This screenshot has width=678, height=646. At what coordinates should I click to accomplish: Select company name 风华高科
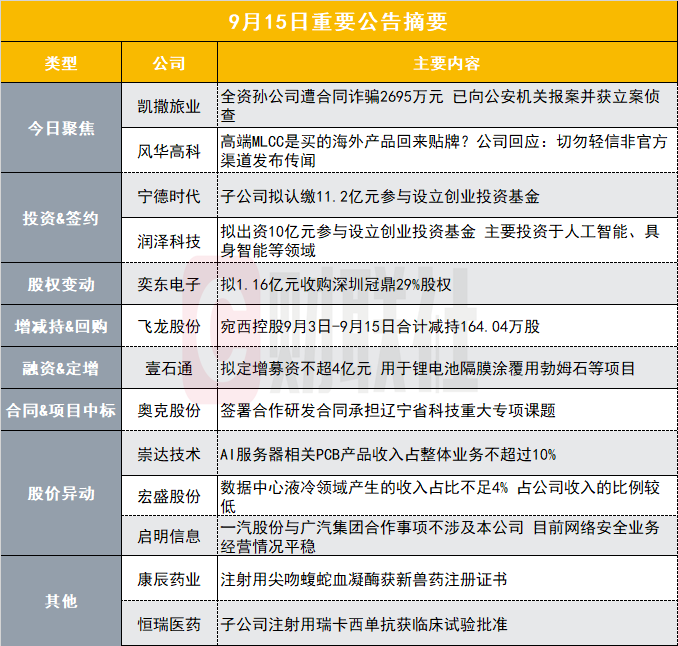[x=169, y=151]
